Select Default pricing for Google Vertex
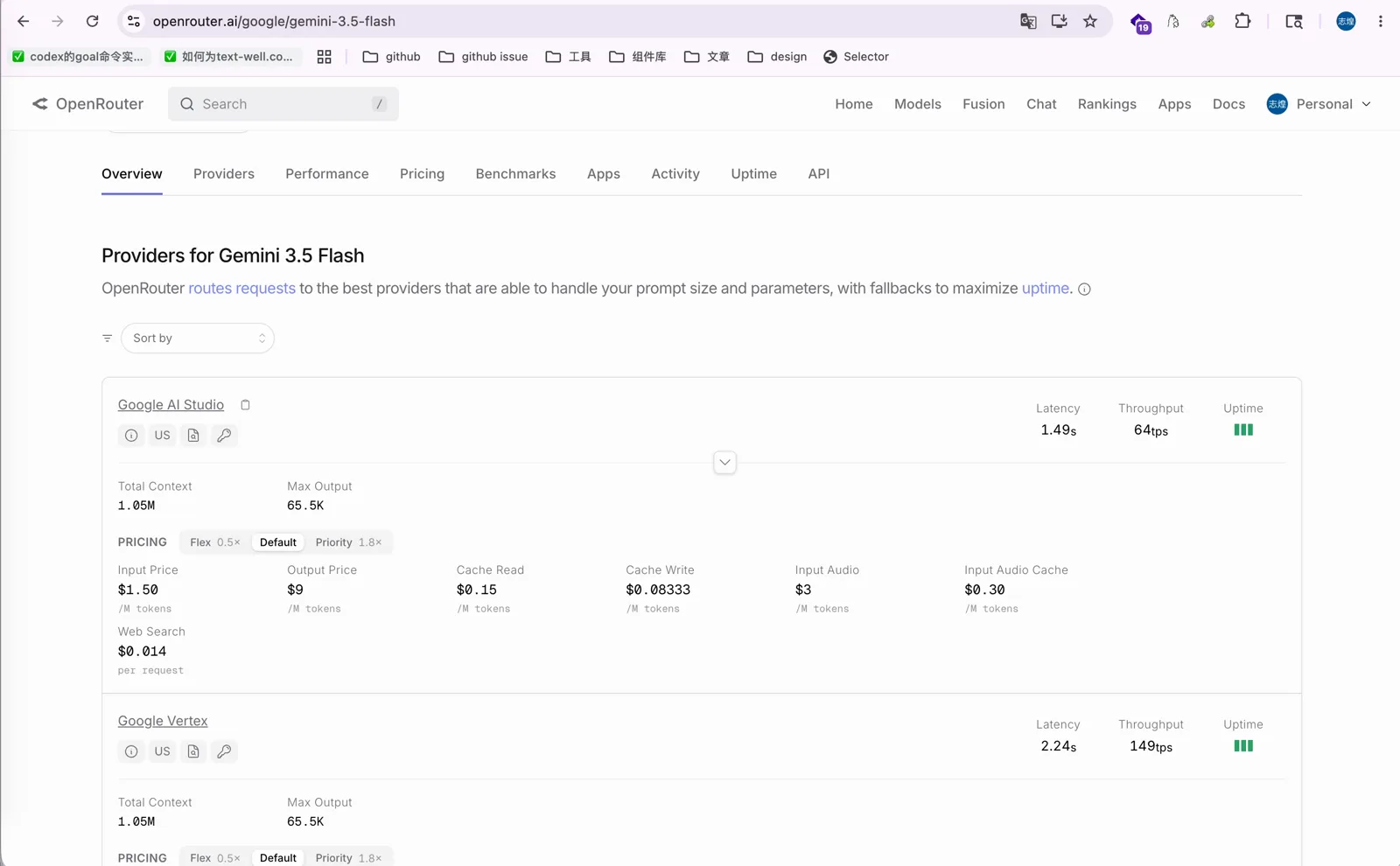 278,858
